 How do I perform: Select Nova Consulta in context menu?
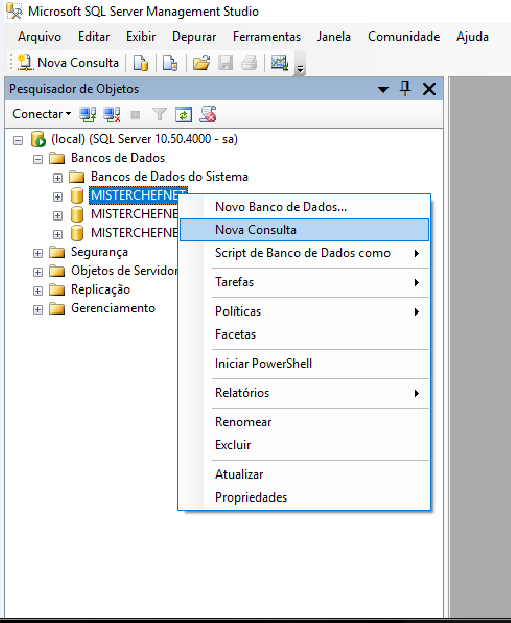tap(304, 230)
